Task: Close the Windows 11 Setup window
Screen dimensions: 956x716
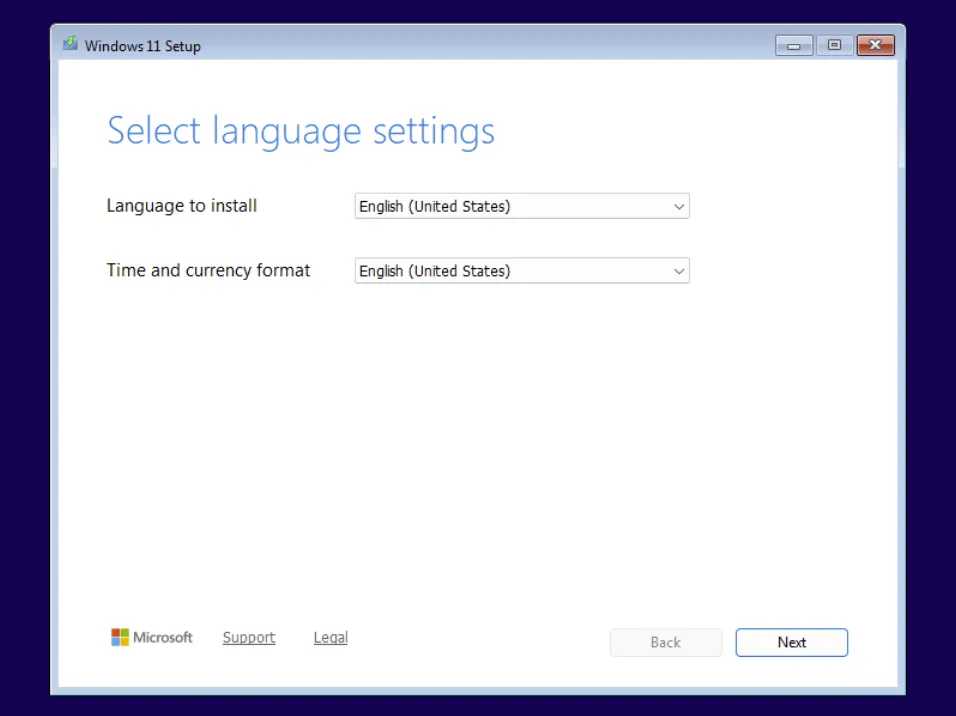Action: coord(876,45)
